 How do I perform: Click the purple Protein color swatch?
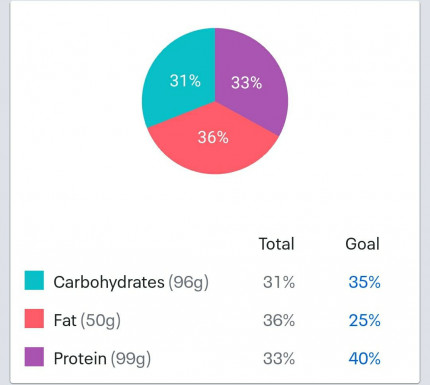[x=34, y=357]
